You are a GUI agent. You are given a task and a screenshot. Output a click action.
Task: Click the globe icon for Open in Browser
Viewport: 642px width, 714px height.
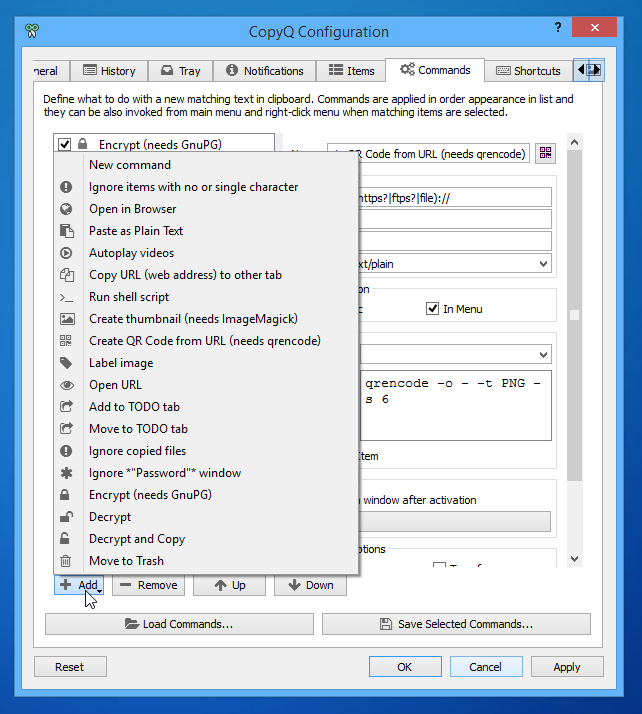[x=66, y=209]
